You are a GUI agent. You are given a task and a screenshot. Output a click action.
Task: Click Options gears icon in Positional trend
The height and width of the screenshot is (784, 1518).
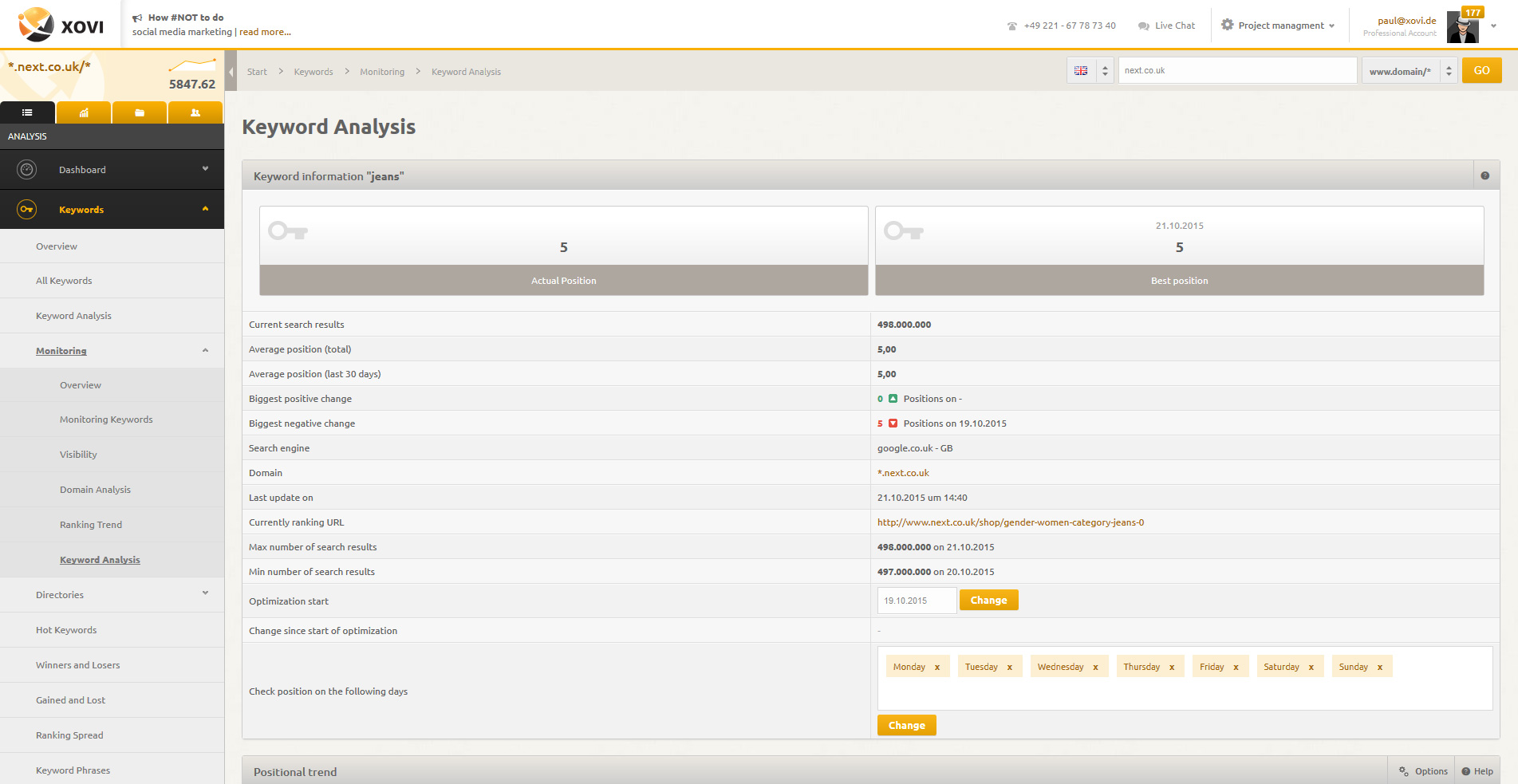click(1404, 771)
